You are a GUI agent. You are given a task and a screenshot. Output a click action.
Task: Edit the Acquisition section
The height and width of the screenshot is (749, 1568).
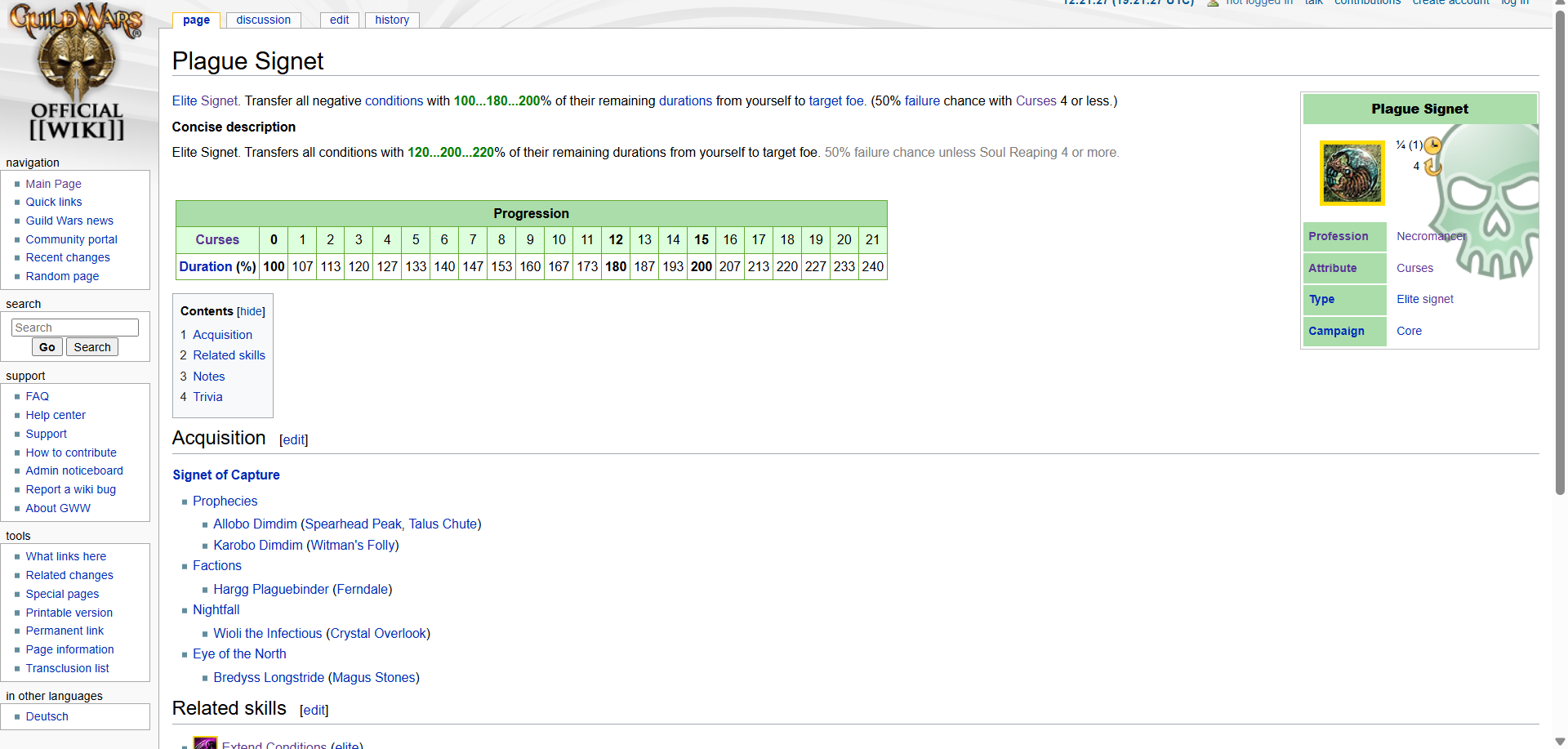coord(294,439)
